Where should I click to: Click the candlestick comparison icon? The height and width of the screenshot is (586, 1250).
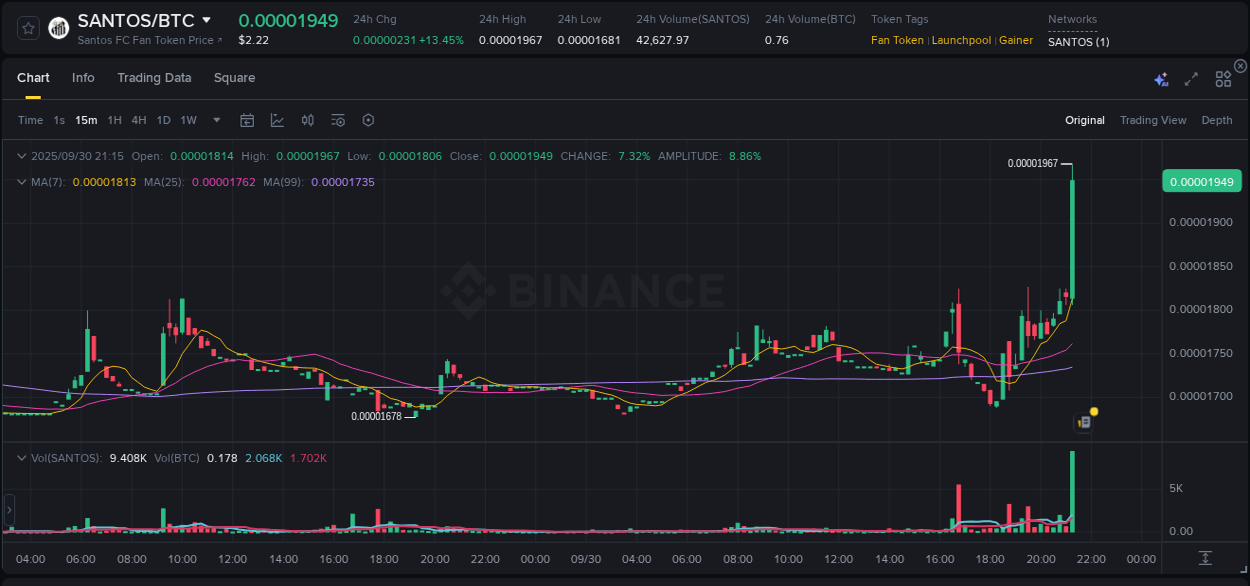307,119
